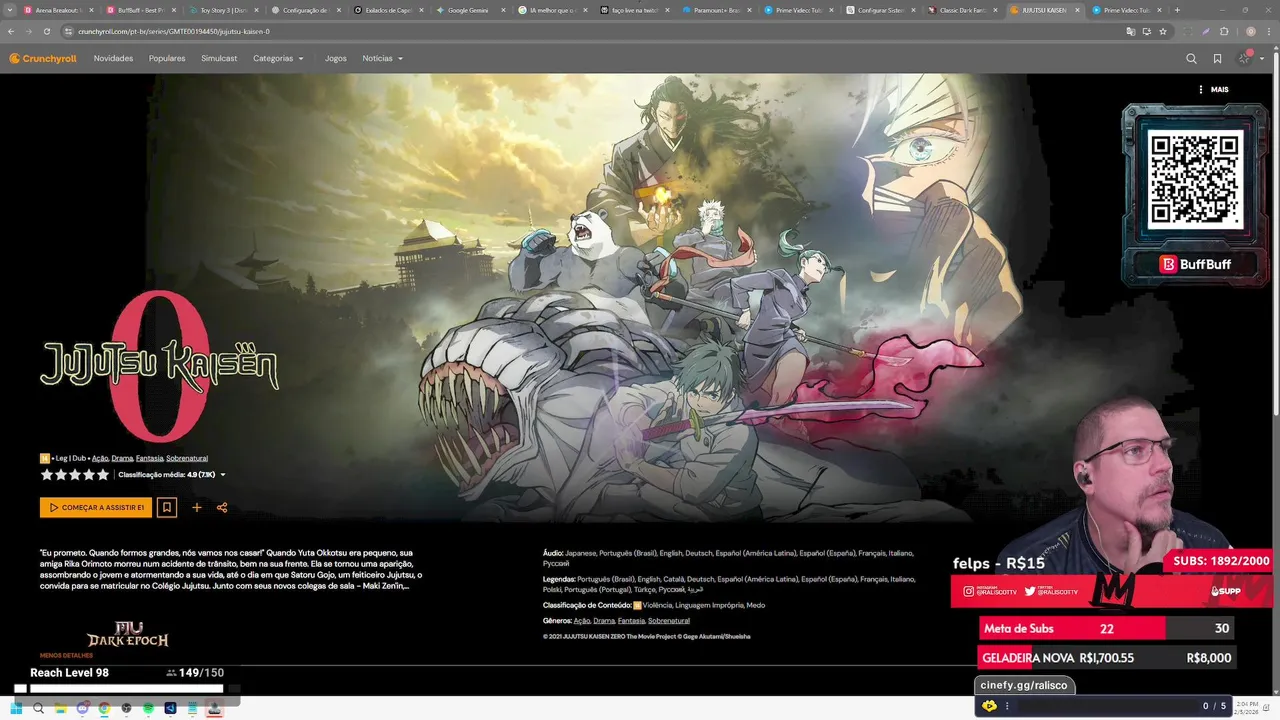
Task: Switch to the Toy Story 3 browser tab
Action: tap(220, 10)
